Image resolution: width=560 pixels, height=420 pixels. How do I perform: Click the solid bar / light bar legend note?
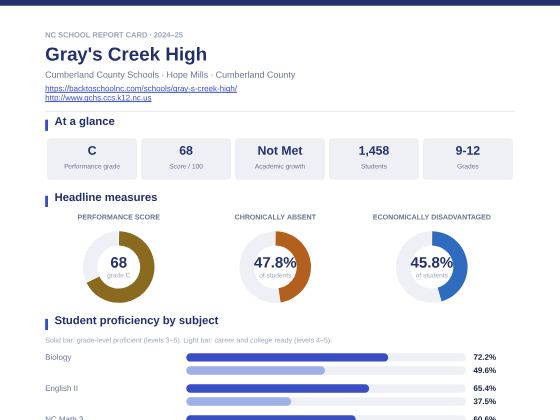pyautogui.click(x=188, y=340)
